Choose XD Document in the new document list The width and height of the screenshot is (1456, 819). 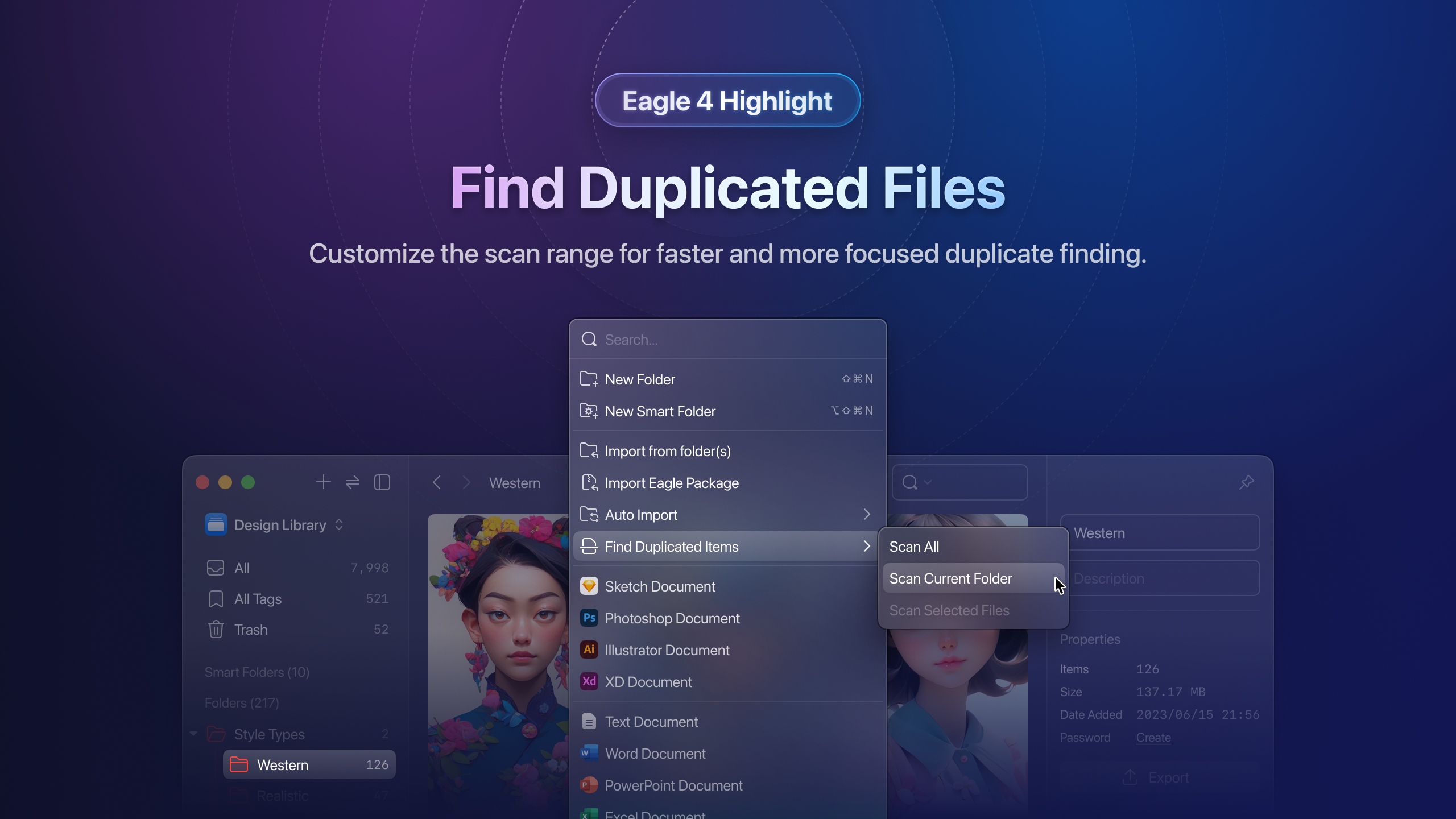coord(648,682)
